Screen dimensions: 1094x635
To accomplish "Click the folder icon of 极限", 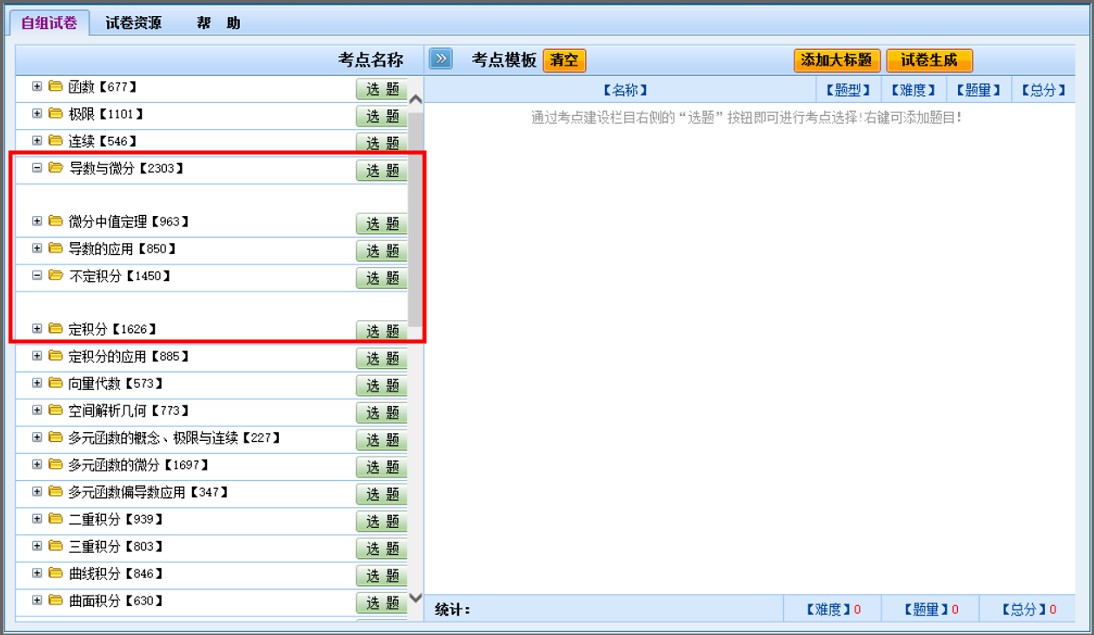I will tap(56, 114).
